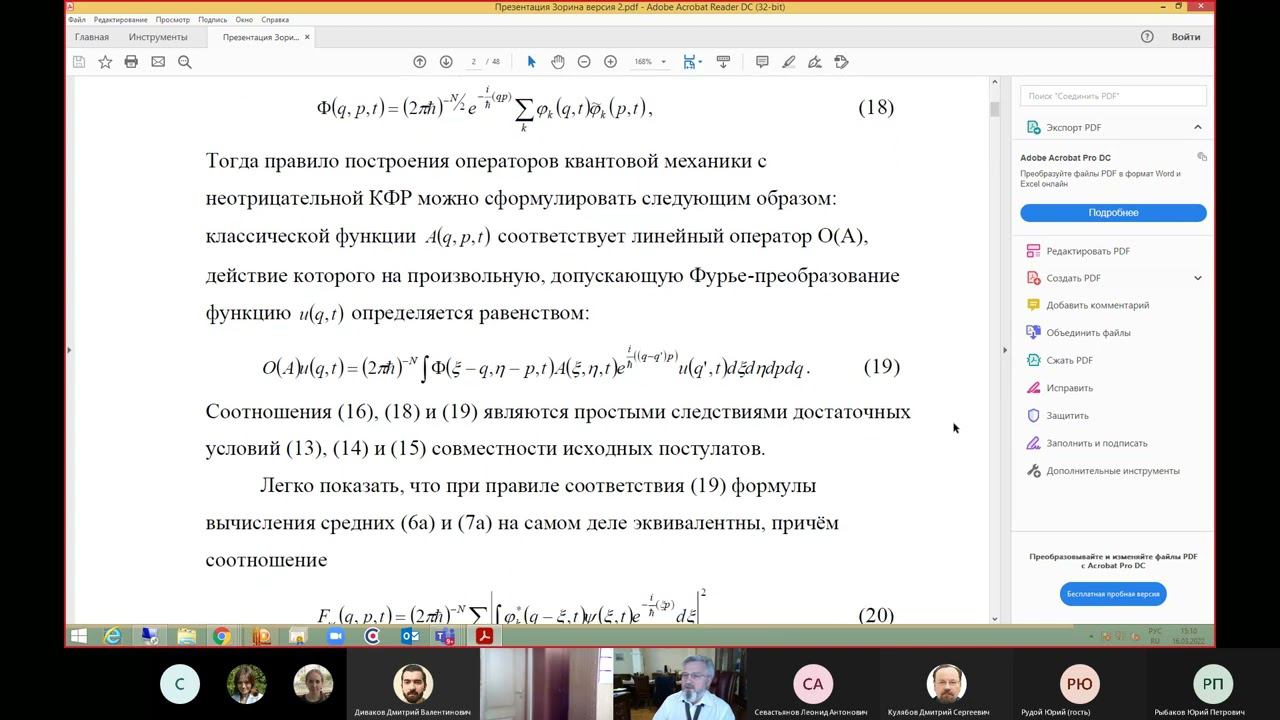1280x720 pixels.
Task: Open the help question mark icon
Action: pos(1147,37)
